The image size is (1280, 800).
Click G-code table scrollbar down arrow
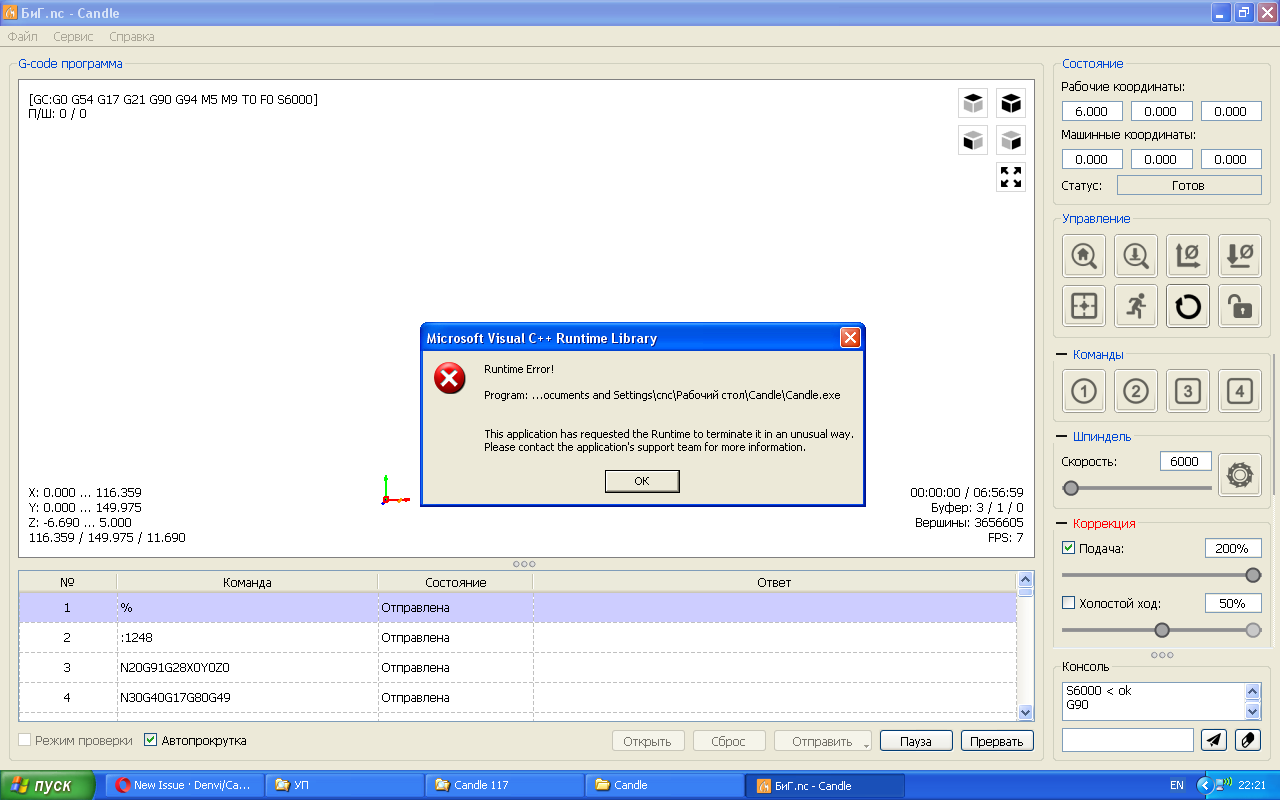pos(1025,712)
